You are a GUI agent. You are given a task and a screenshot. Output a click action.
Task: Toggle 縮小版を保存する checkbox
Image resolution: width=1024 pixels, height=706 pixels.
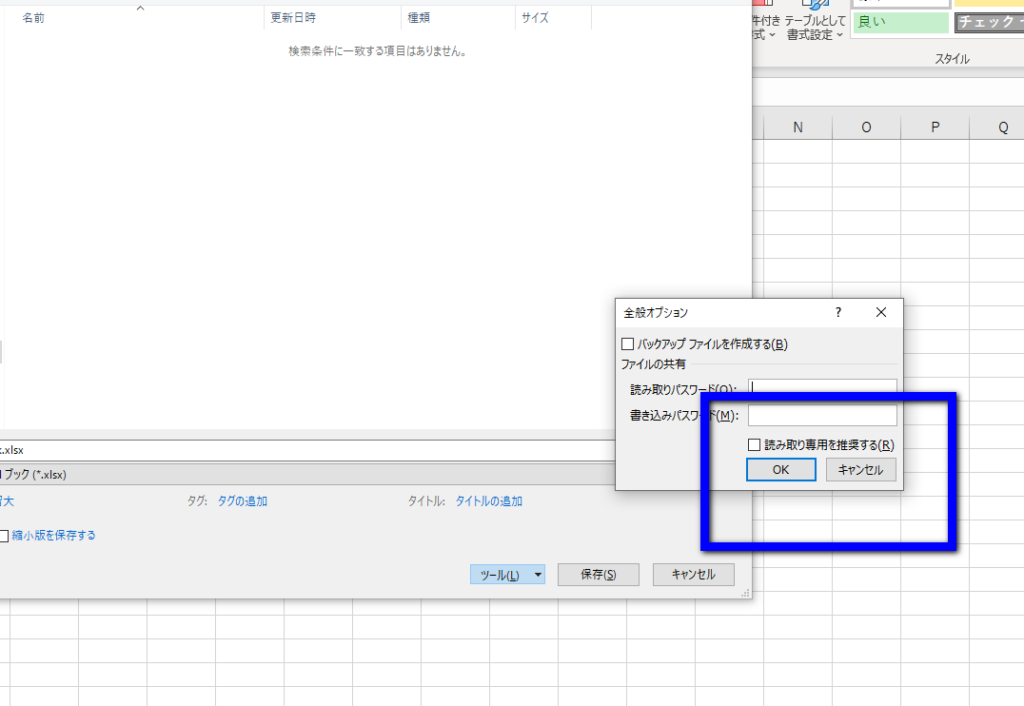click(4, 536)
